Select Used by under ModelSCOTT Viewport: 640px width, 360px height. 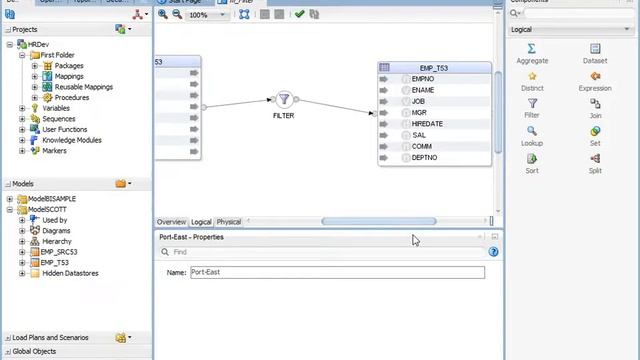point(55,220)
